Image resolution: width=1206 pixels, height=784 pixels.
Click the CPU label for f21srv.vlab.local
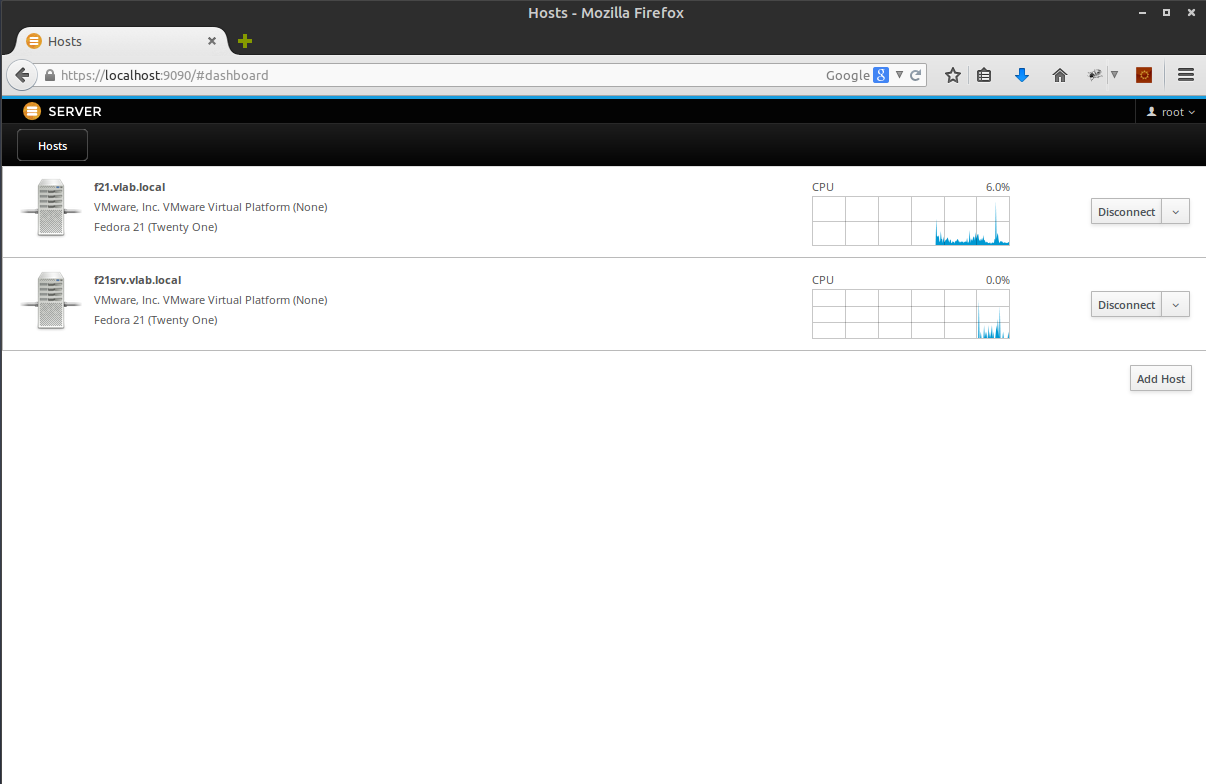823,280
